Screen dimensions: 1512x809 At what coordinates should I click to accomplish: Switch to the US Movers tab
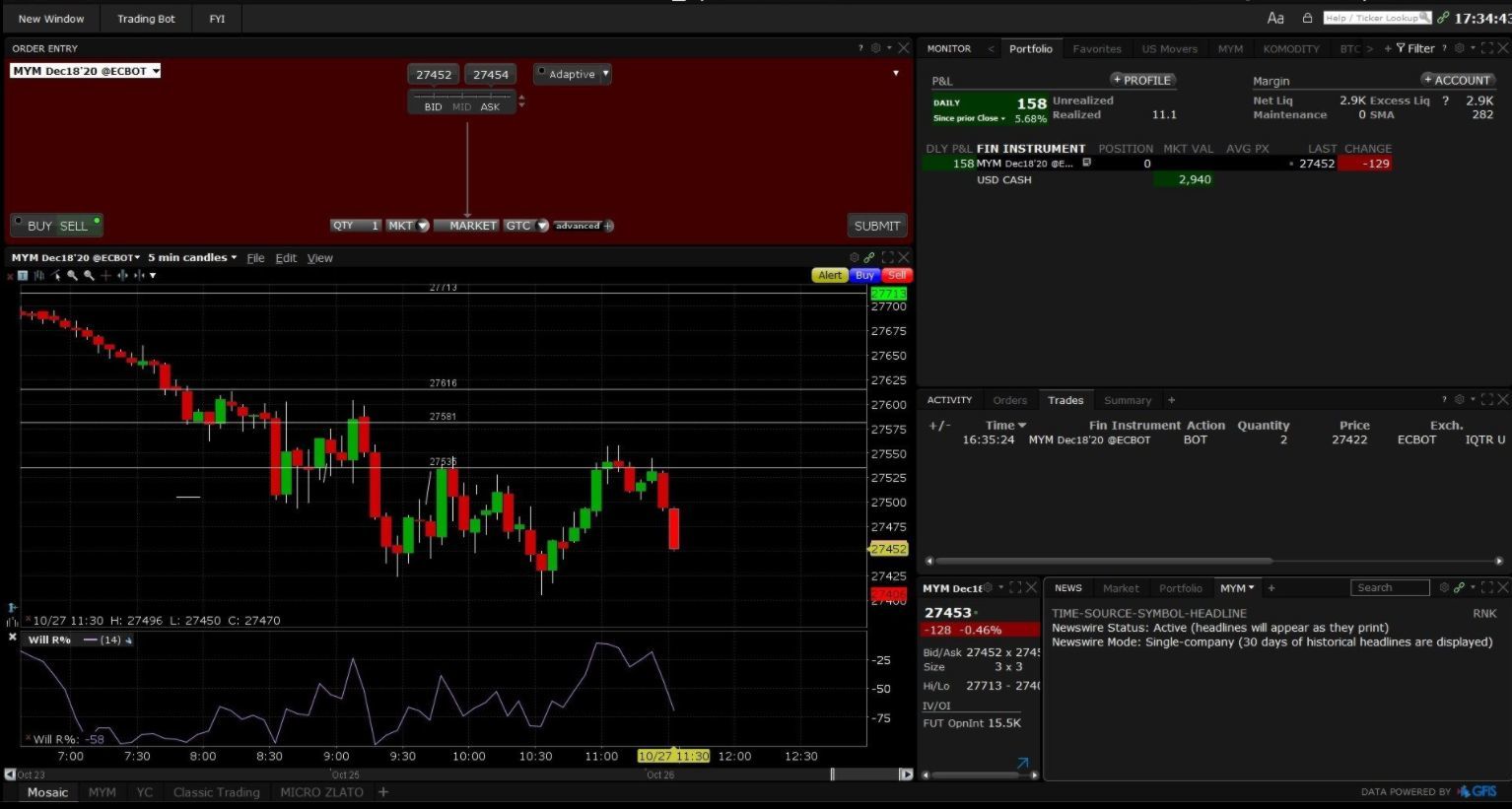tap(1169, 48)
